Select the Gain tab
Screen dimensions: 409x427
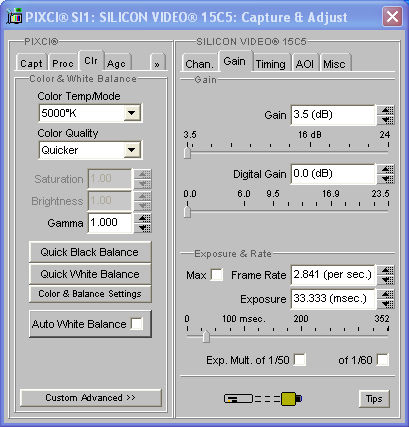[235, 61]
